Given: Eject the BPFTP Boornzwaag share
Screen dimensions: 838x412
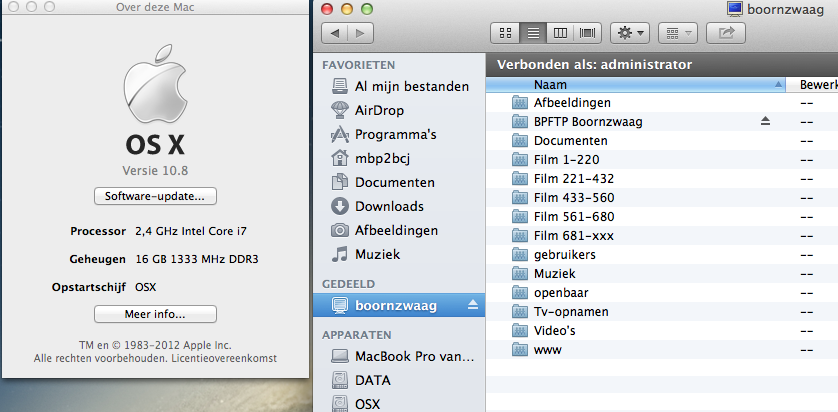Looking at the screenshot, I should (x=765, y=122).
